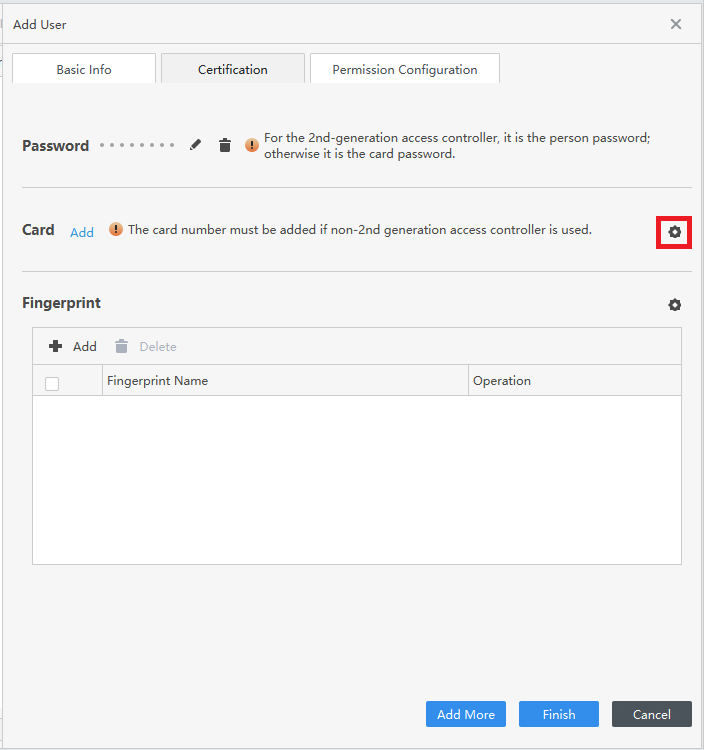Select the Certification tab
704x750 pixels.
click(233, 70)
